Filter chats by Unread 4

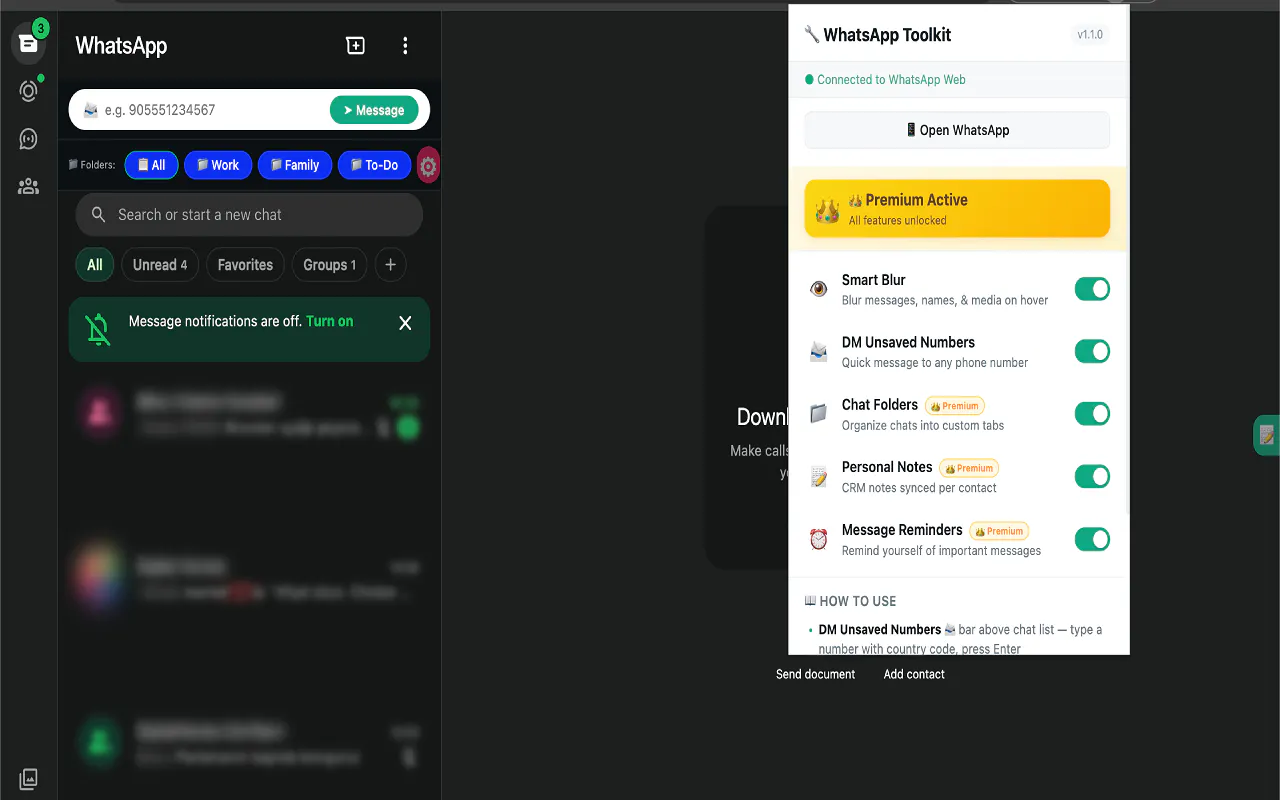coord(160,265)
